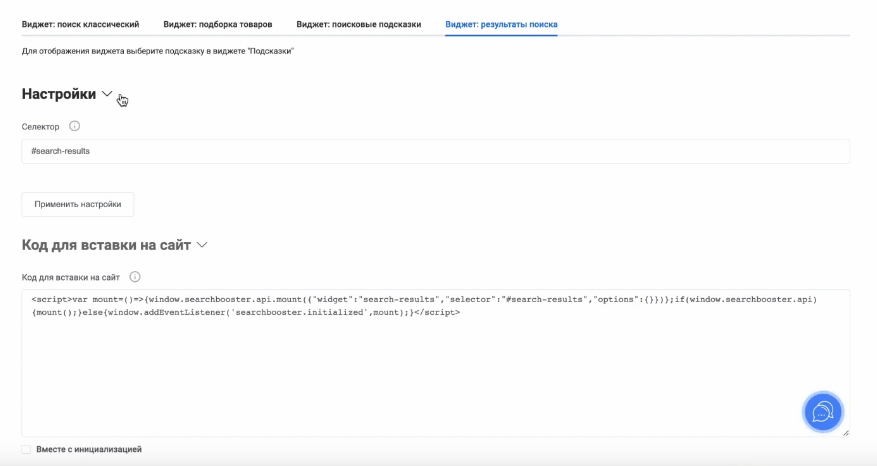Enable the Вместе с инициализацией checkbox
Screen dimensions: 877x466
coord(26,450)
